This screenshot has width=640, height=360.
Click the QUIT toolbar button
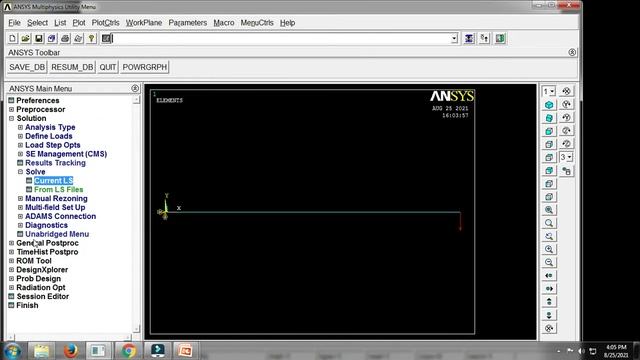coord(108,67)
